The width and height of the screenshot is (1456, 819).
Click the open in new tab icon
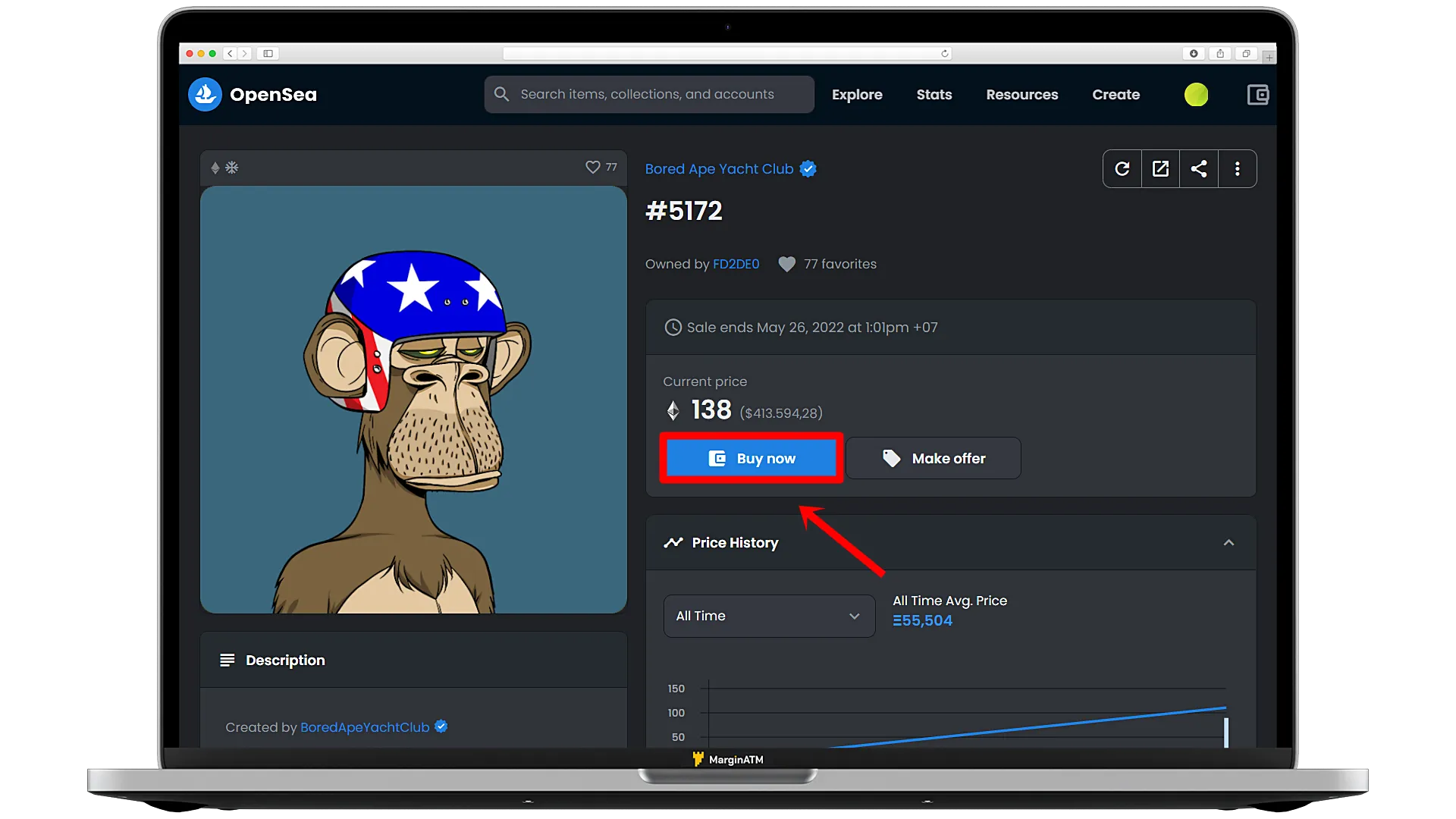click(x=1160, y=168)
